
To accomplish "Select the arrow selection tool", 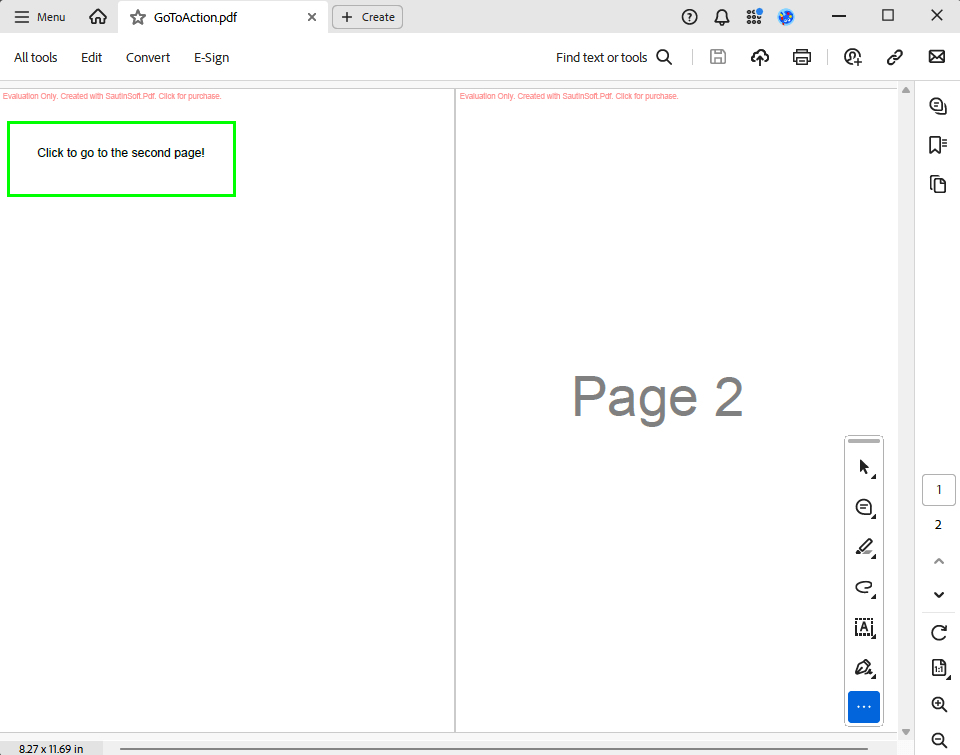I will click(864, 467).
